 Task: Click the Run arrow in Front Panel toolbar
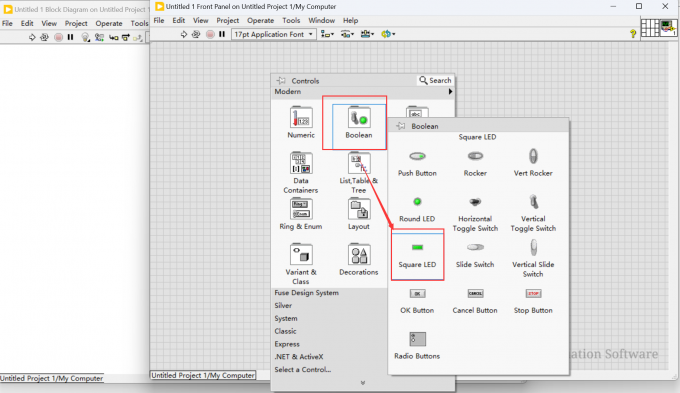(x=184, y=34)
